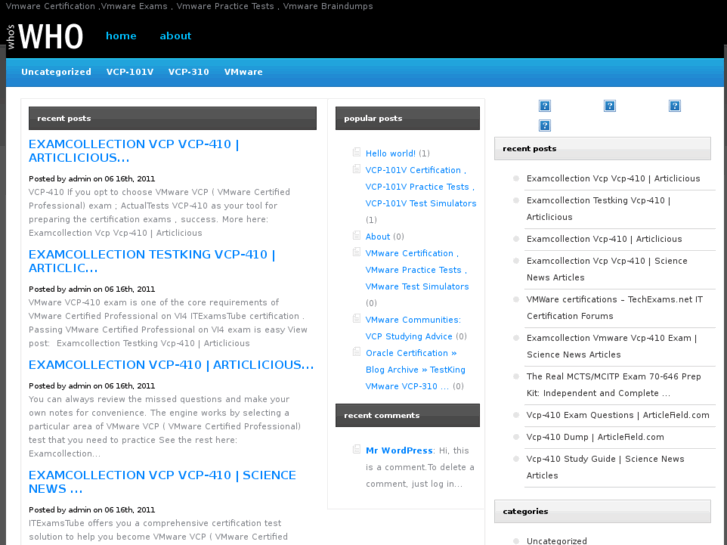The height and width of the screenshot is (545, 727).
Task: Click the sidebar categories header
Action: pyautogui.click(x=602, y=511)
